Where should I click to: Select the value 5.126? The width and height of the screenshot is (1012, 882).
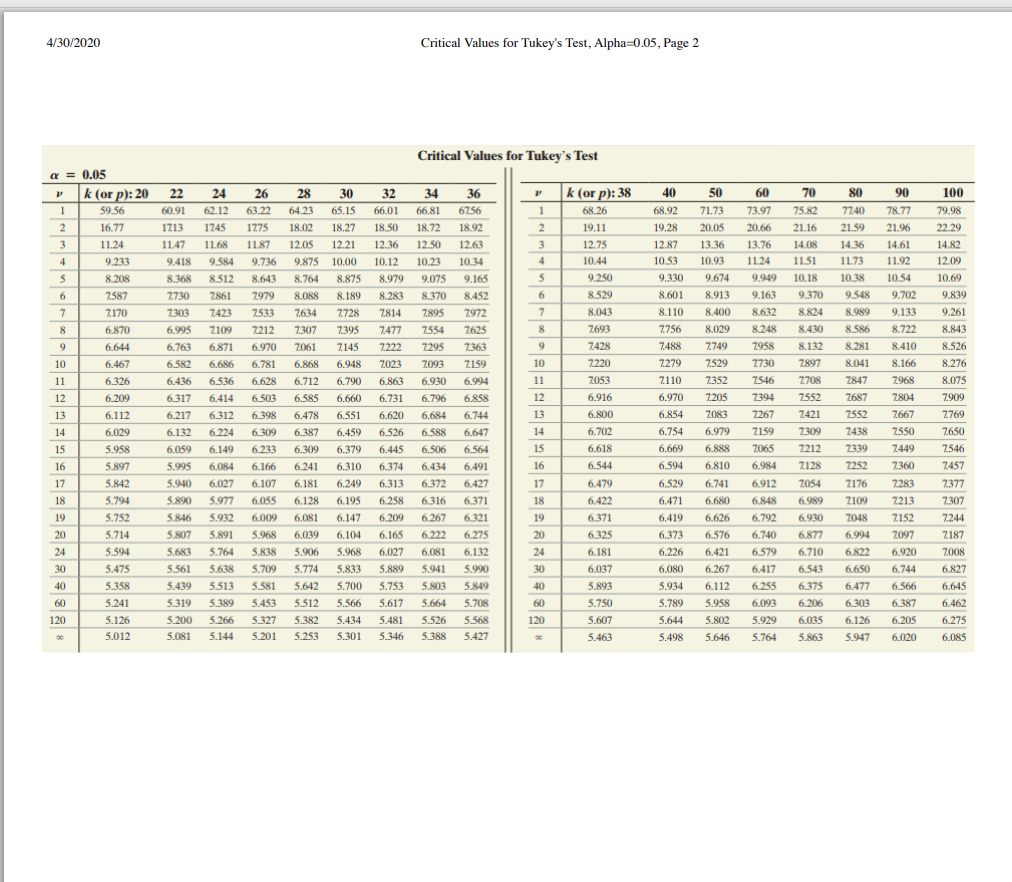pyautogui.click(x=117, y=621)
